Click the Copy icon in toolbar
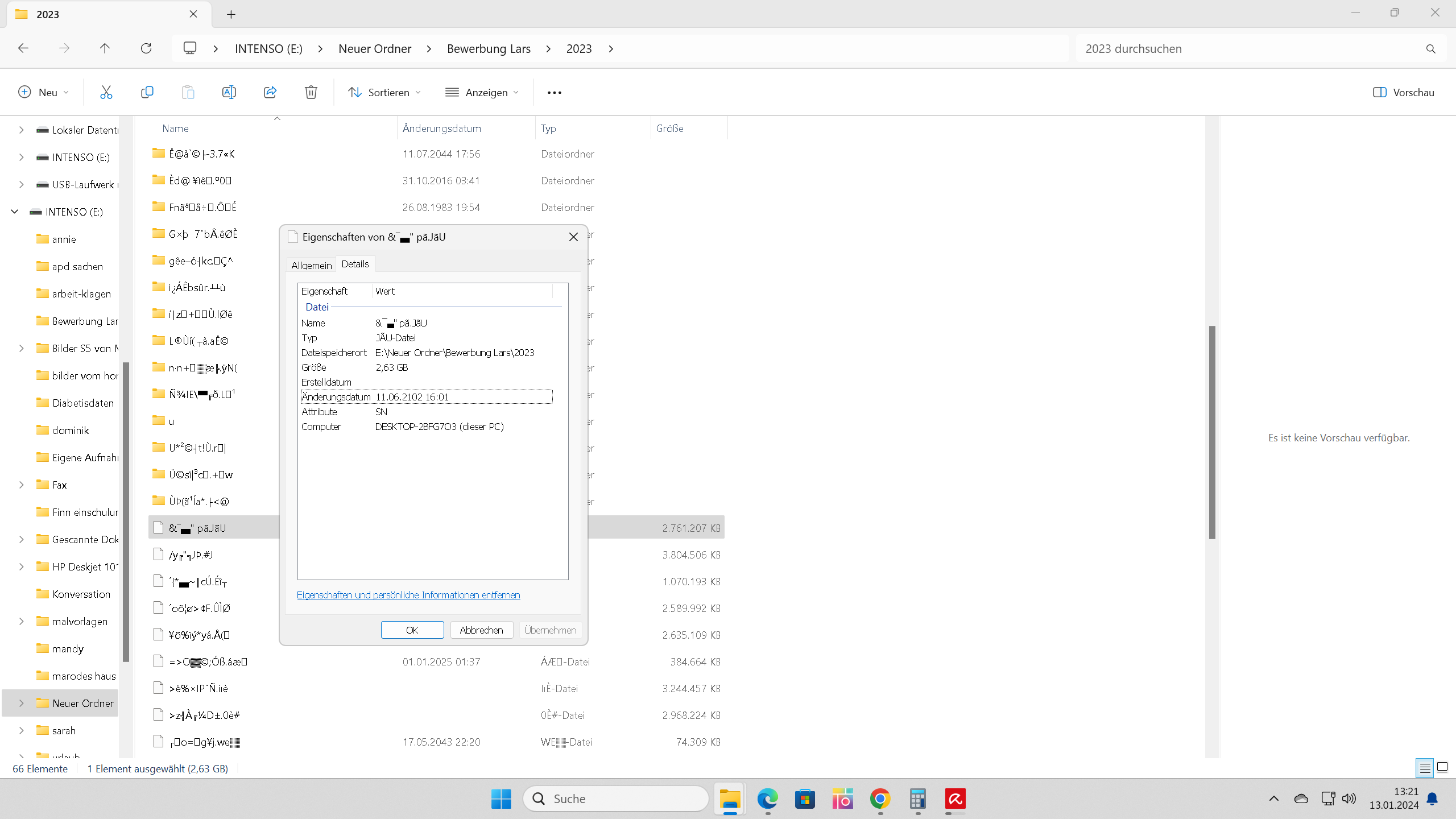 (x=147, y=92)
